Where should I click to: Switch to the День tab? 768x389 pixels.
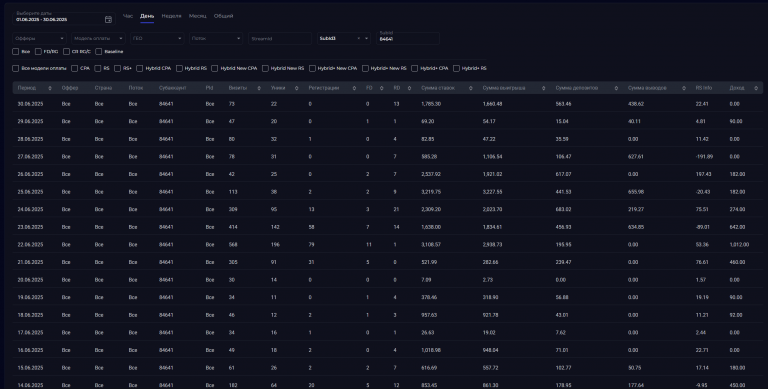tap(147, 16)
